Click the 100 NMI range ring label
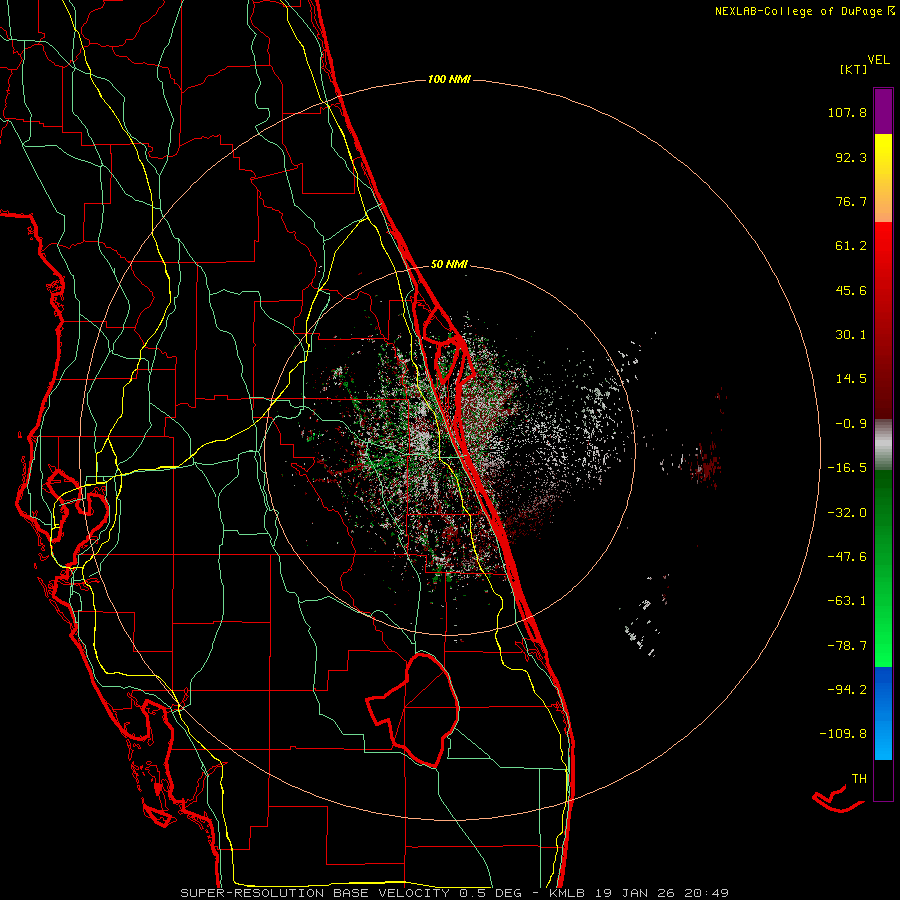The image size is (900, 900). pyautogui.click(x=449, y=79)
